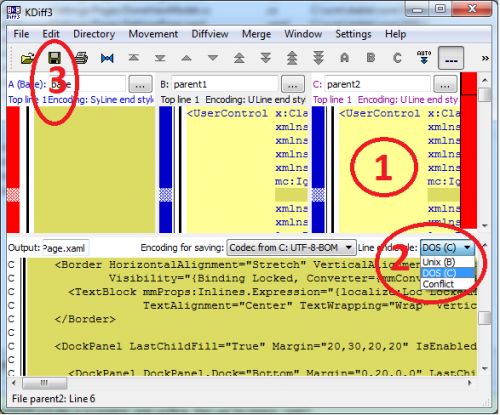Open the Movement menu
Image resolution: width=500 pixels, height=415 pixels.
point(153,34)
